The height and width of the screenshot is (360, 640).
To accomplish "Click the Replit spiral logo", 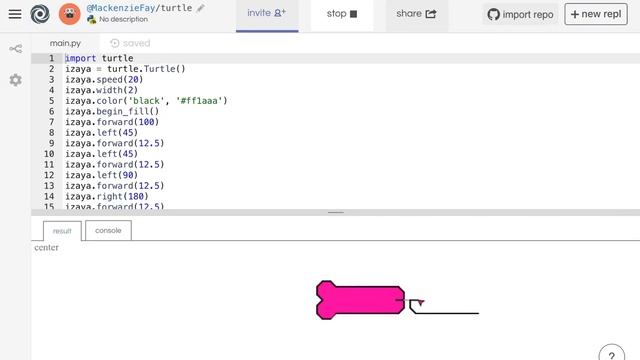I will [x=40, y=14].
